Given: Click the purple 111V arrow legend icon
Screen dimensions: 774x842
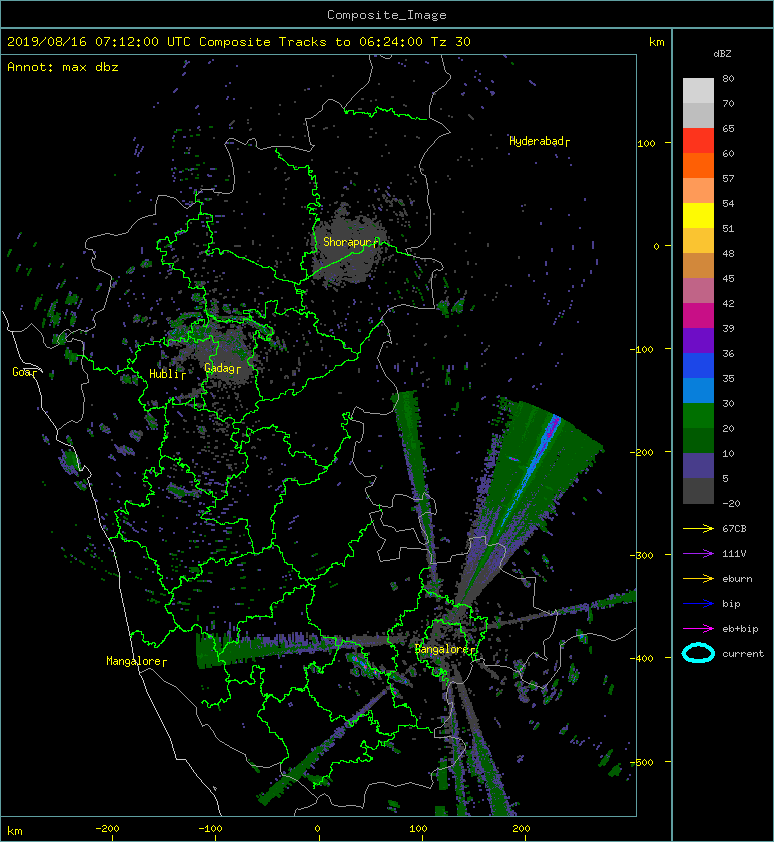Looking at the screenshot, I should (698, 554).
